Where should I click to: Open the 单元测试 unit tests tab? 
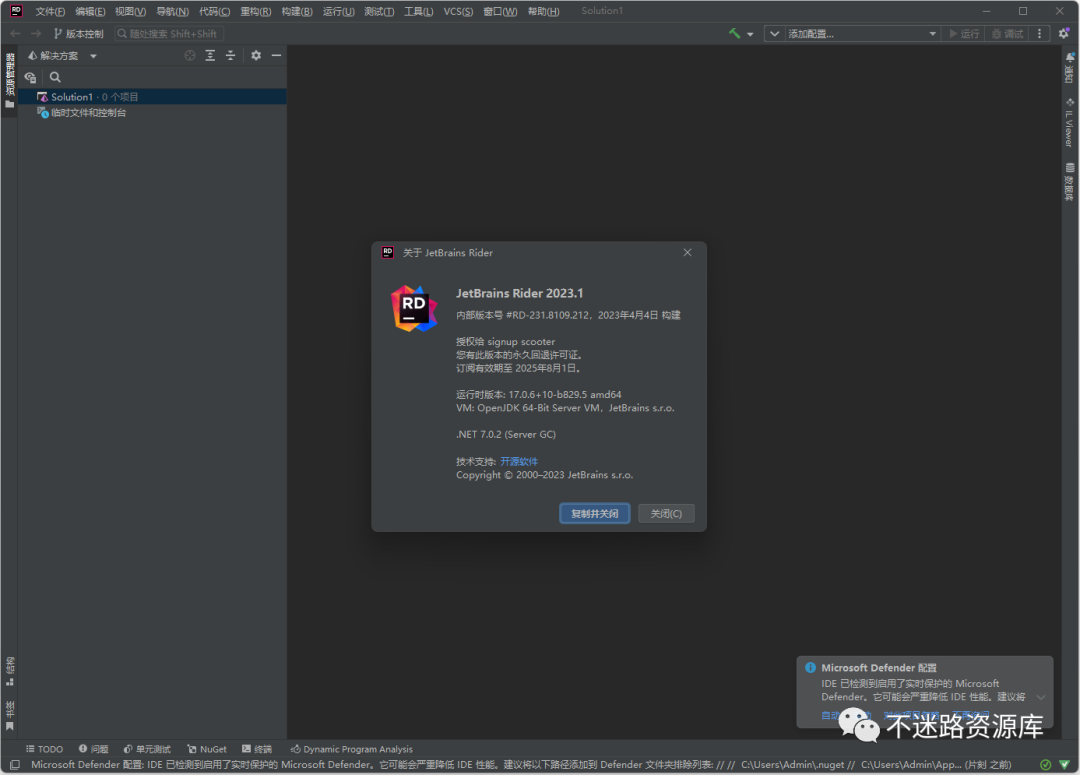tap(147, 749)
